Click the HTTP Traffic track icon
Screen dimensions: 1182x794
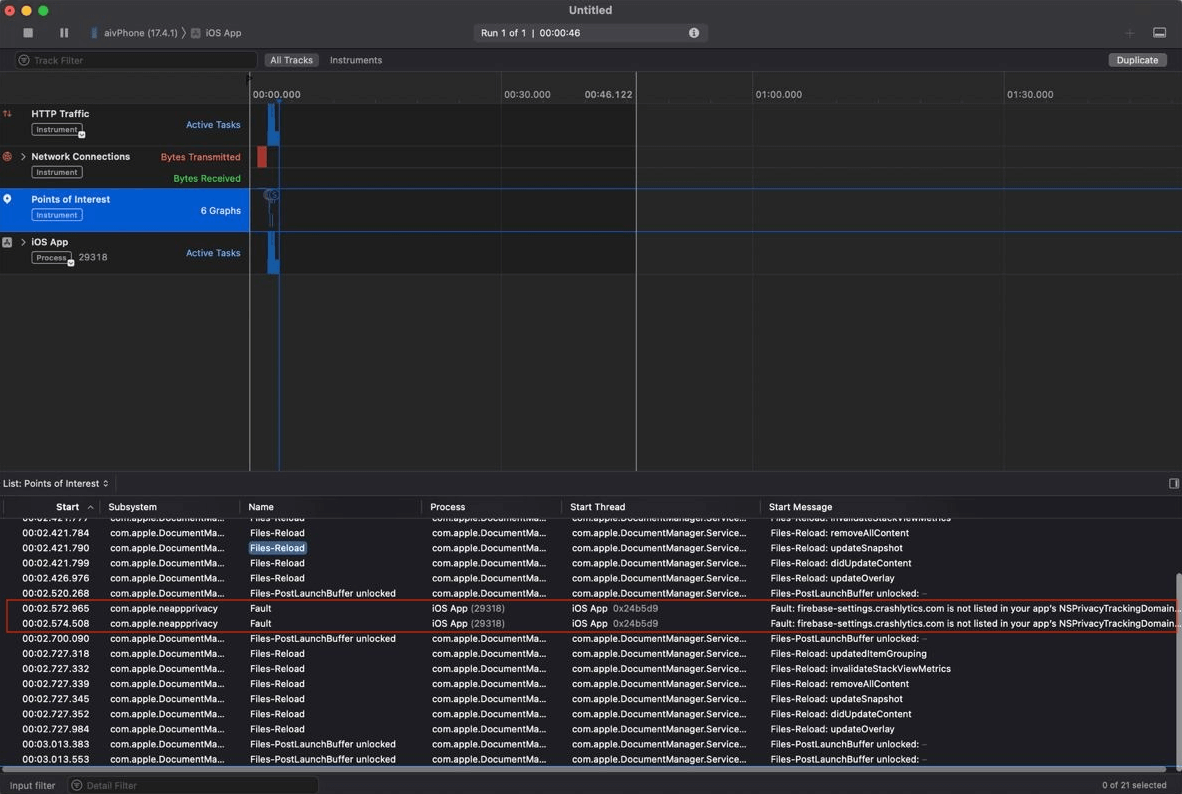click(x=8, y=114)
